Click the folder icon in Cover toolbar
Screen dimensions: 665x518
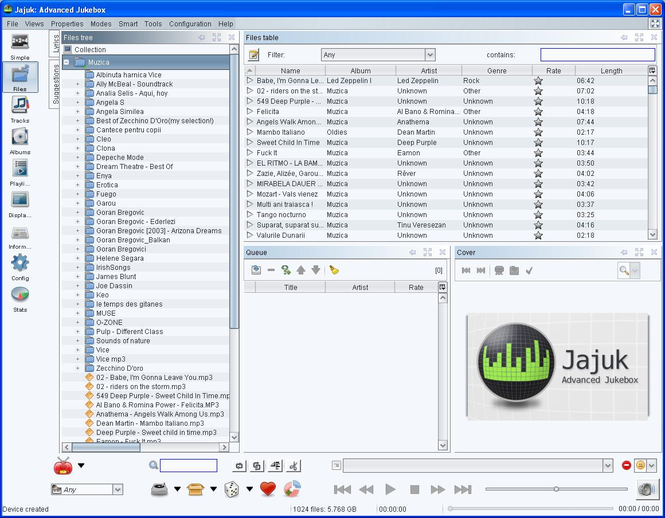(x=514, y=270)
